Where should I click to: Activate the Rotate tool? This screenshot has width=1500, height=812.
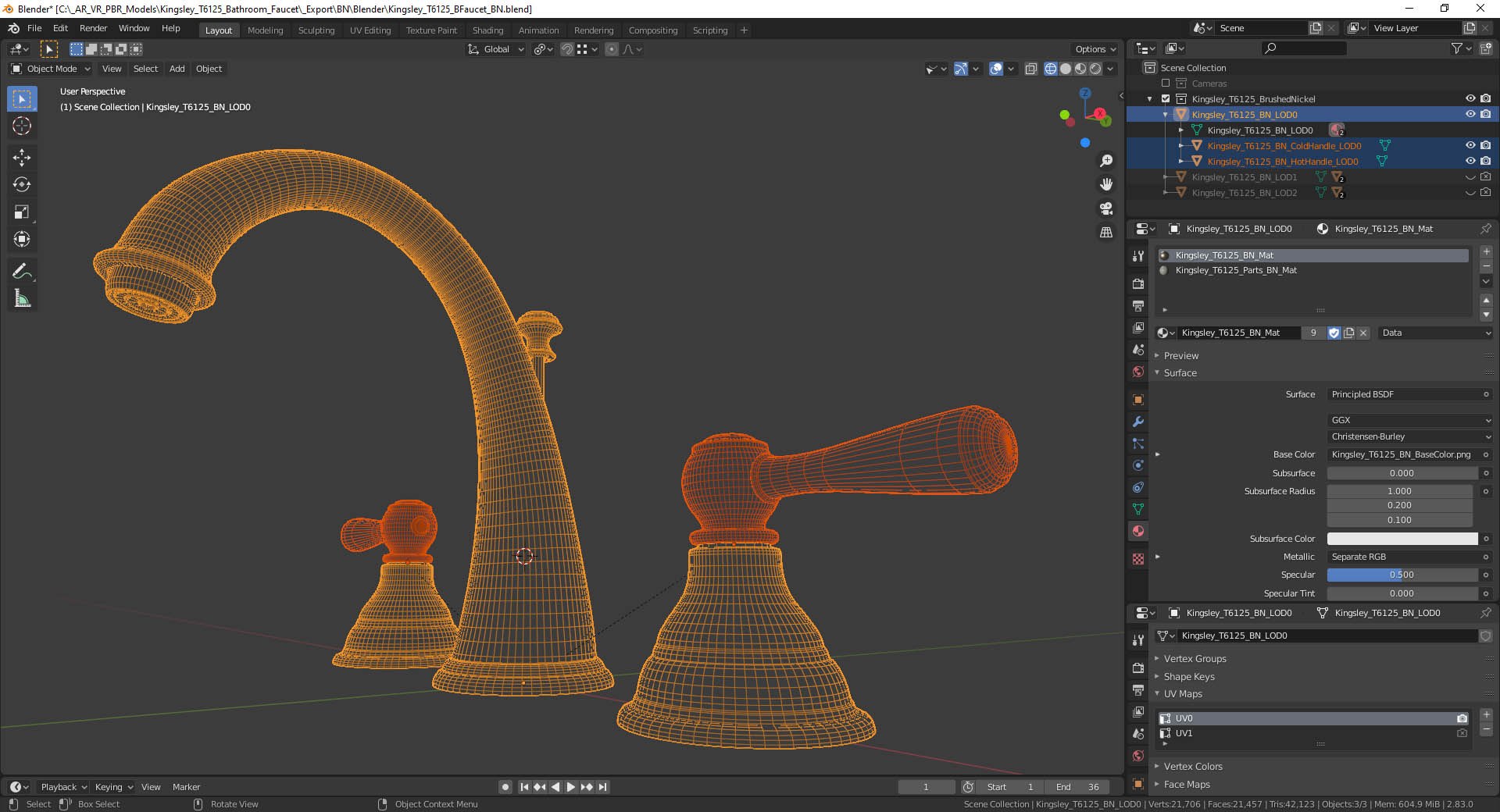(x=22, y=185)
